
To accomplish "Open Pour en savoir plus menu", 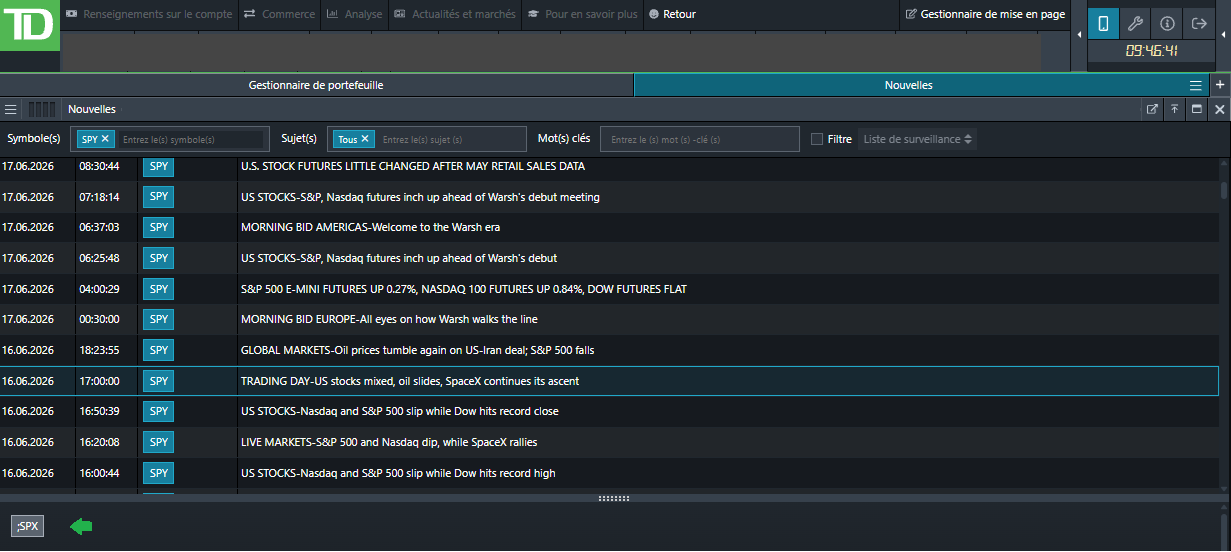I will coord(582,14).
